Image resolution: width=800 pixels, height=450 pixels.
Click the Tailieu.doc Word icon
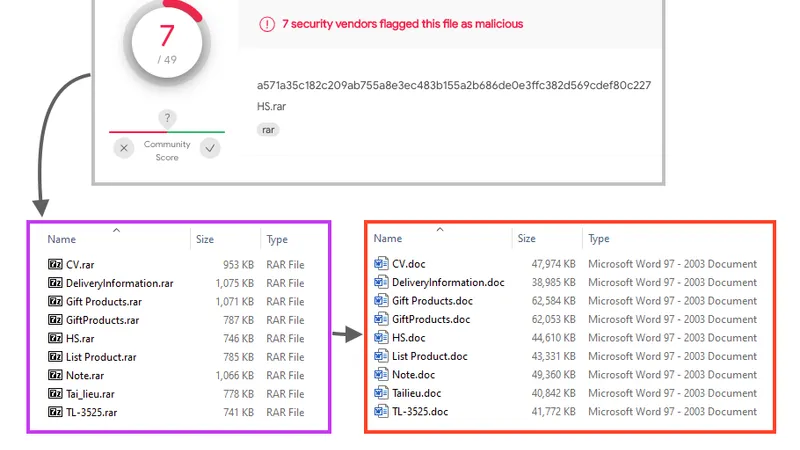click(381, 393)
